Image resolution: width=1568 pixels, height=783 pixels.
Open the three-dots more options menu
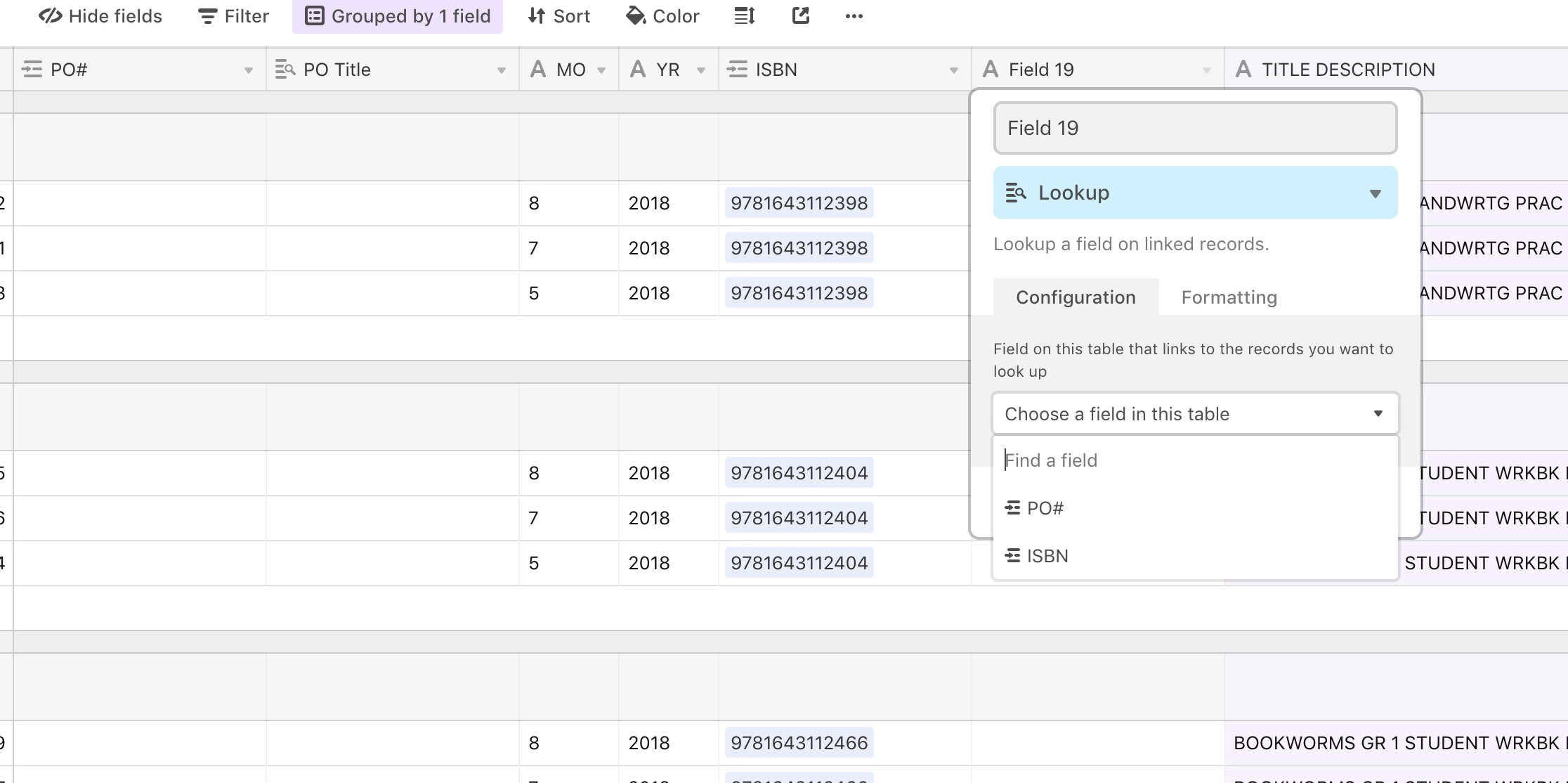(854, 16)
